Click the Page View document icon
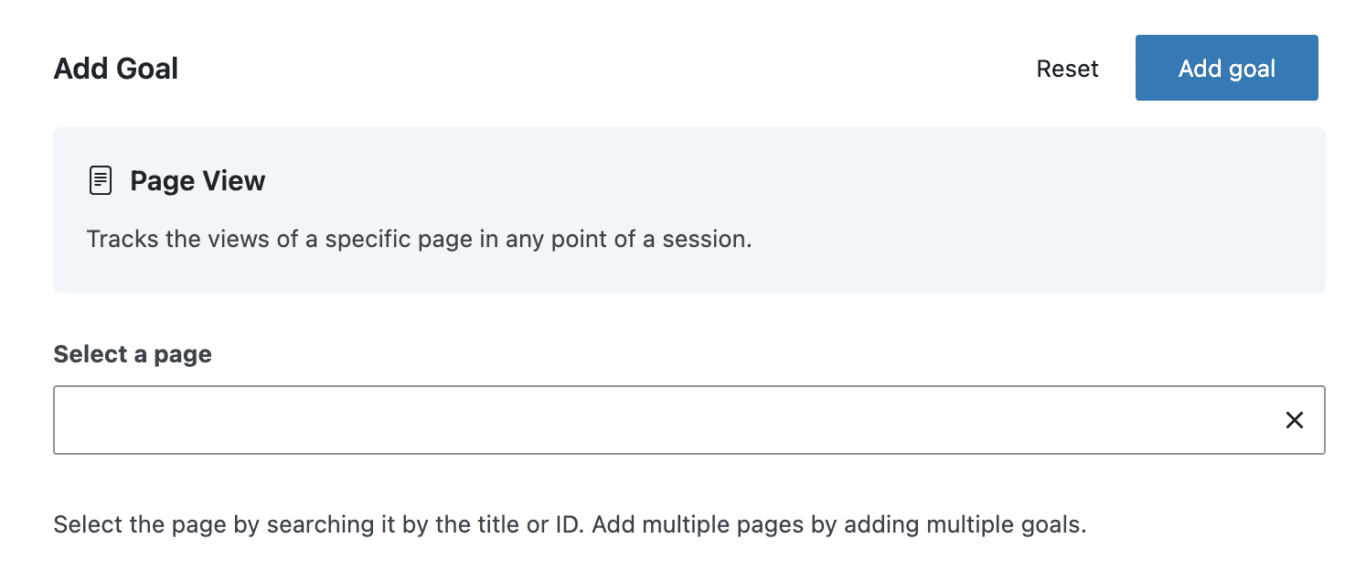 100,181
